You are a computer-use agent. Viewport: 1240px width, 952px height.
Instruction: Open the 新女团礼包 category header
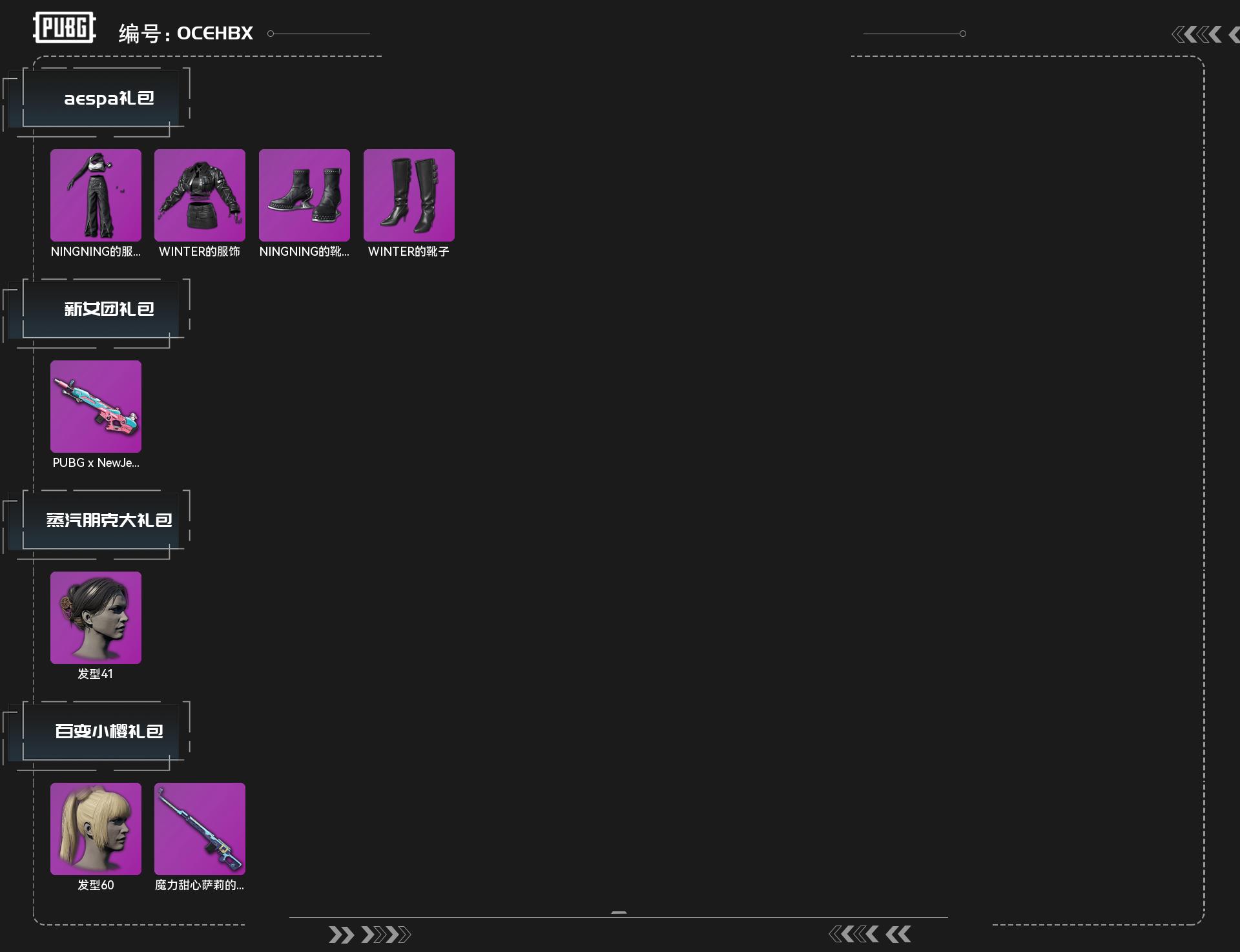(x=100, y=309)
